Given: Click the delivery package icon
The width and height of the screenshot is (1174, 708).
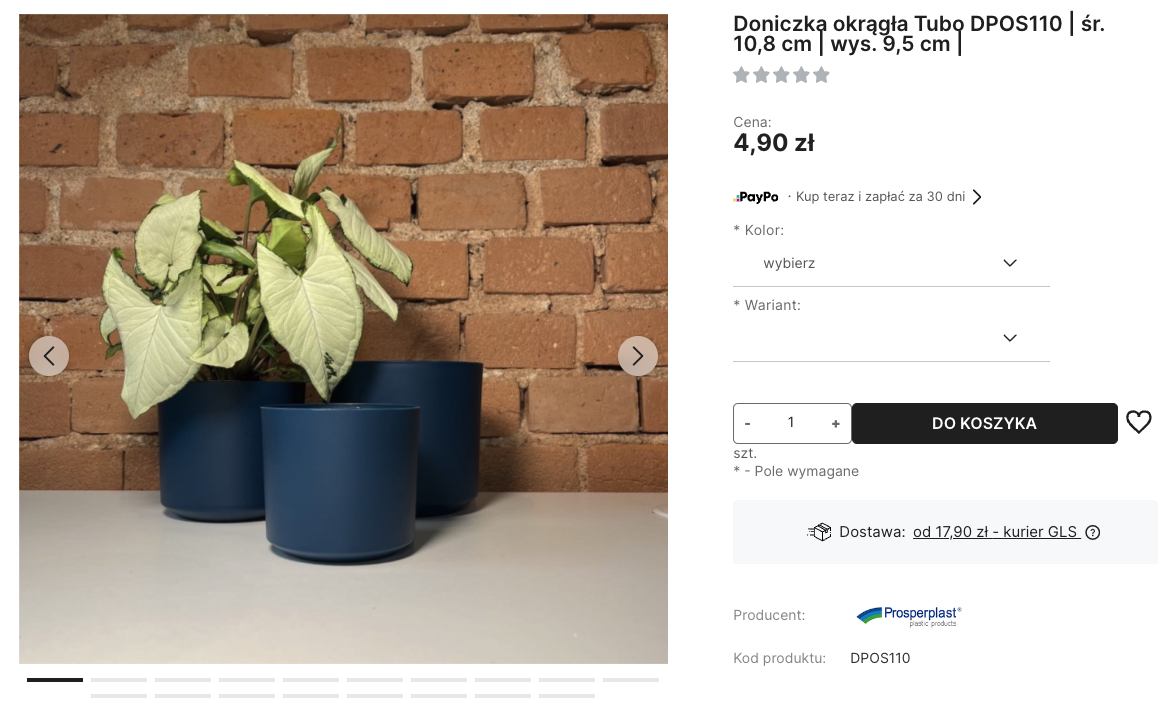Looking at the screenshot, I should coord(819,532).
